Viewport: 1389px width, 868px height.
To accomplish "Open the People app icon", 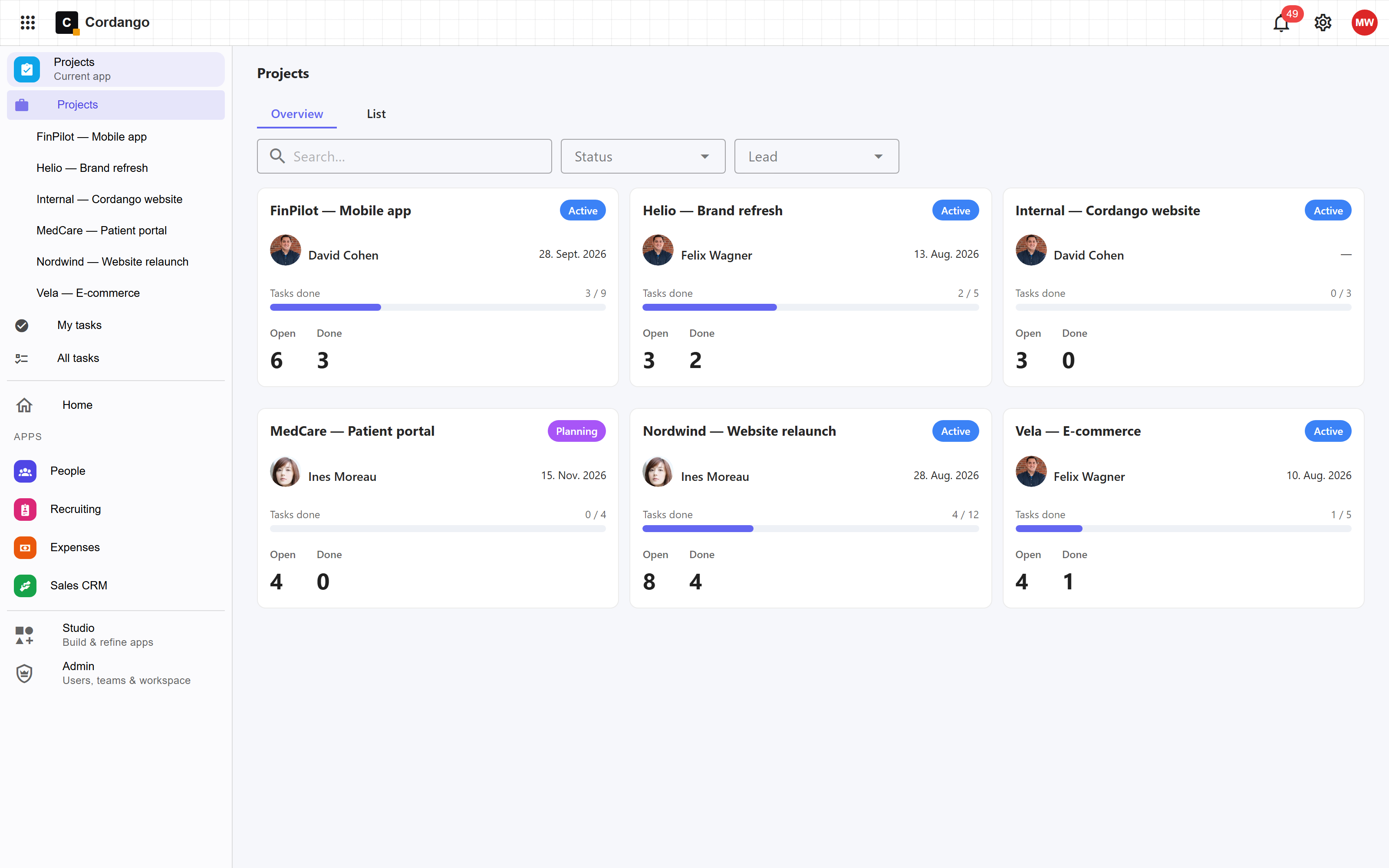I will click(25, 471).
